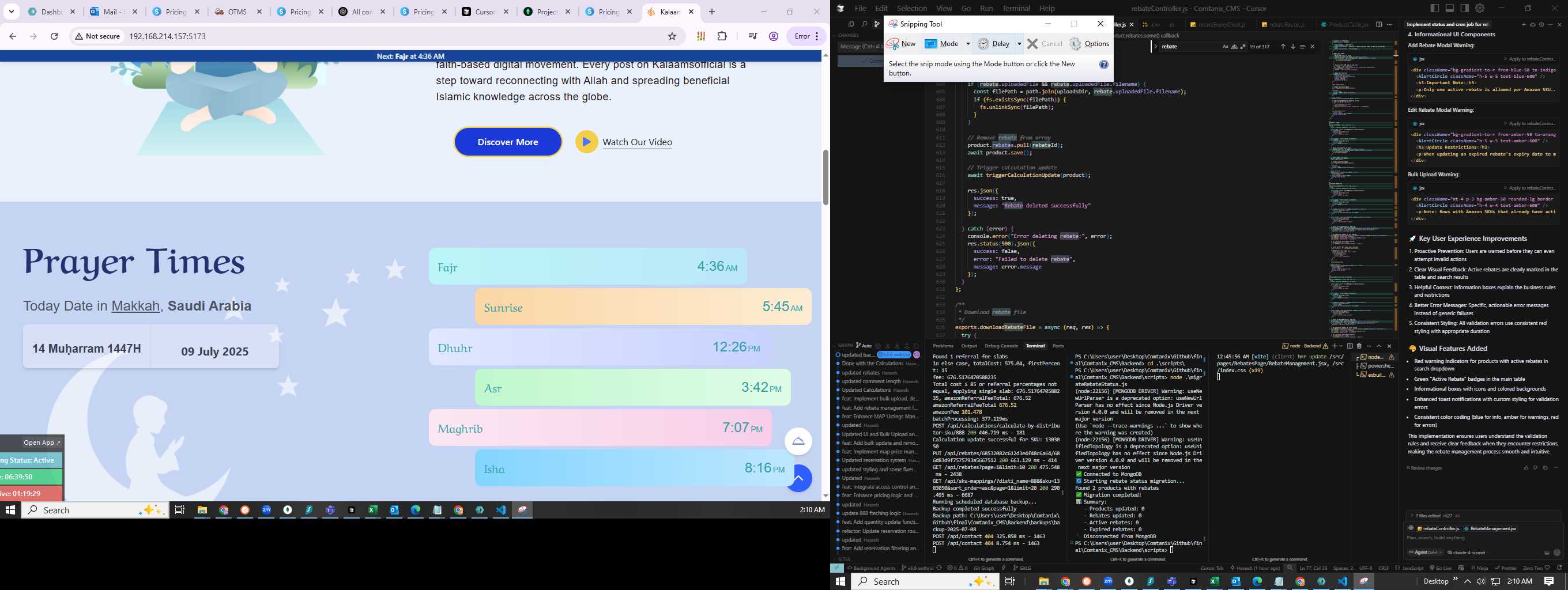The image size is (1568, 590).
Task: Open the Selection menu in Cursor
Action: coord(912,9)
